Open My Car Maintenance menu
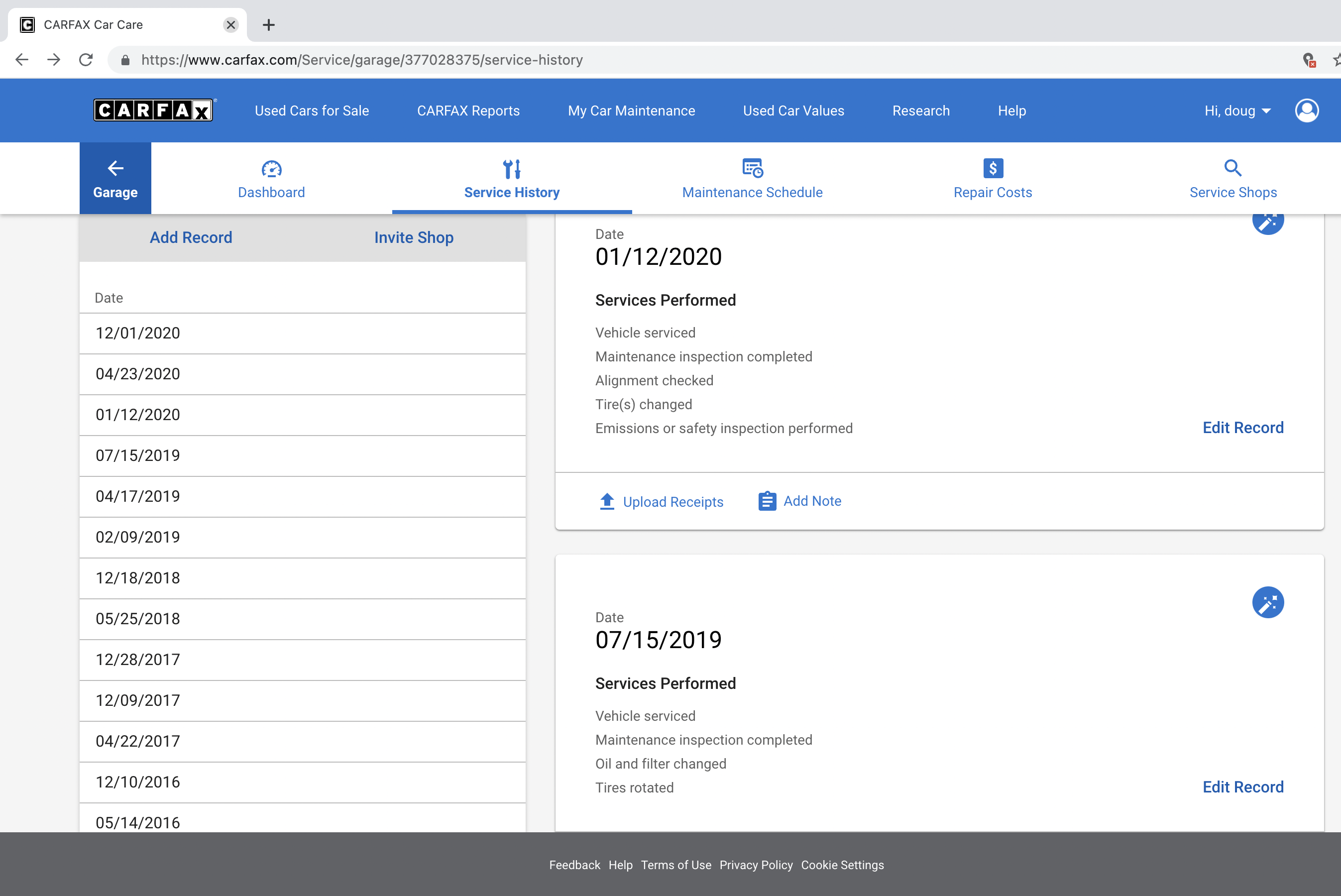 pos(631,111)
